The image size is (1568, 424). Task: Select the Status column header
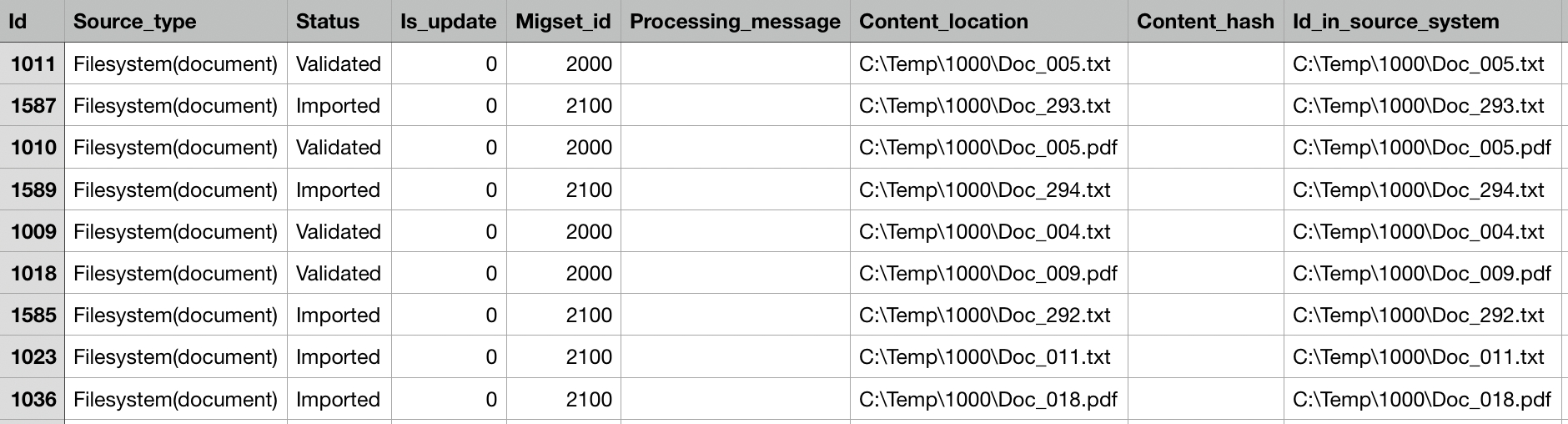tap(327, 22)
